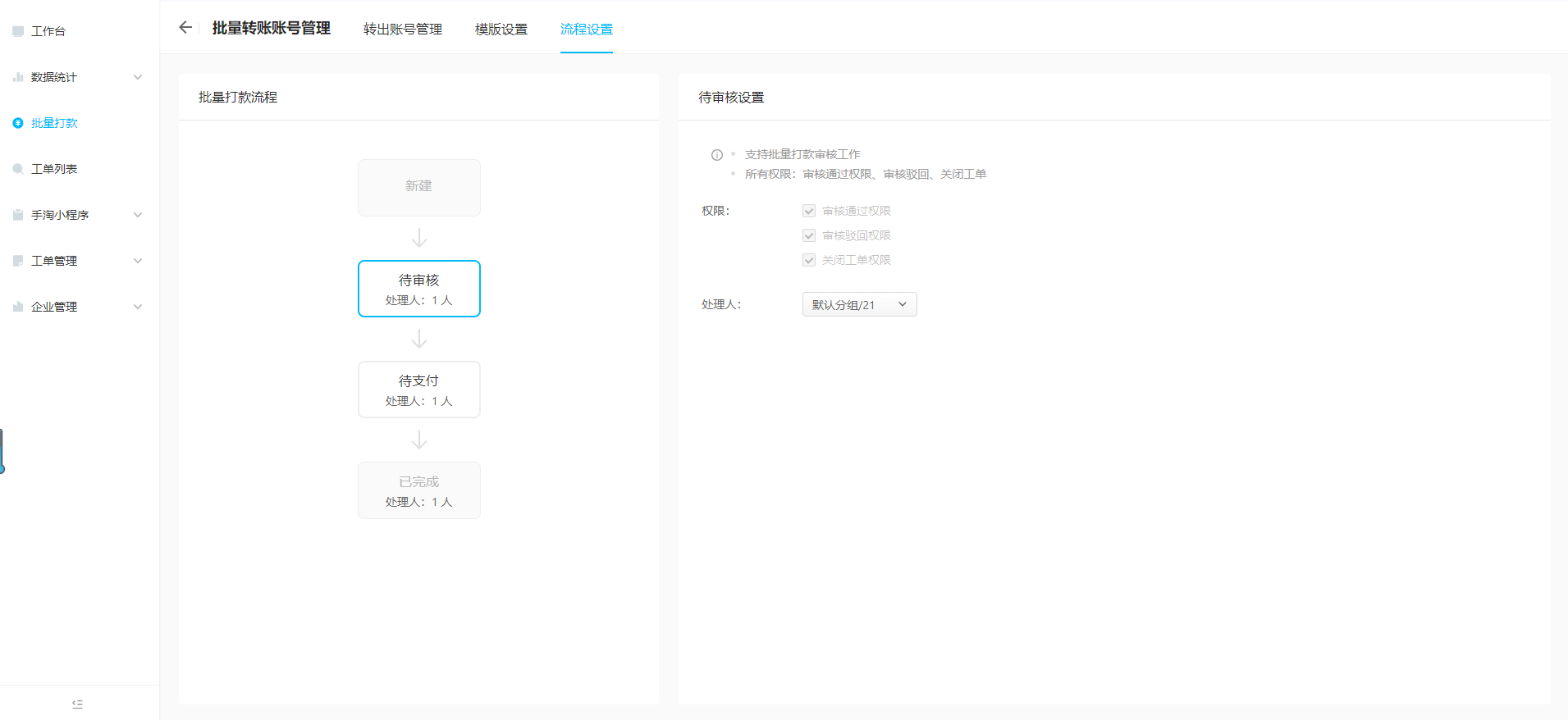The width and height of the screenshot is (1568, 720).
Task: Click the 企业管理 sidebar icon
Action: click(x=18, y=307)
